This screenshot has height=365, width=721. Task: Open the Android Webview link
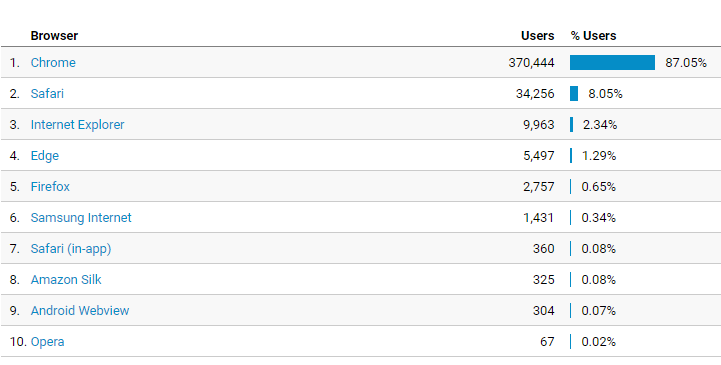80,311
